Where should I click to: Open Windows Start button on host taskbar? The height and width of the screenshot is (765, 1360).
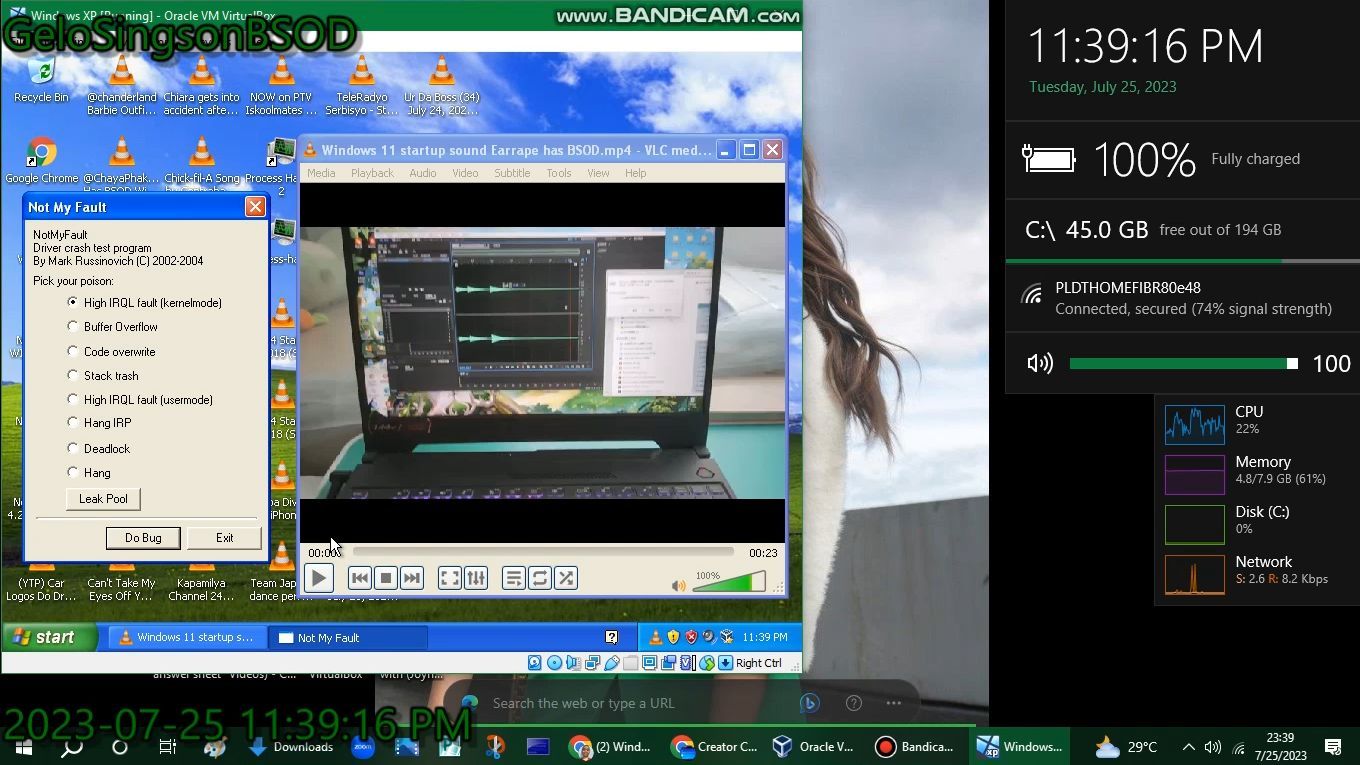[24, 747]
